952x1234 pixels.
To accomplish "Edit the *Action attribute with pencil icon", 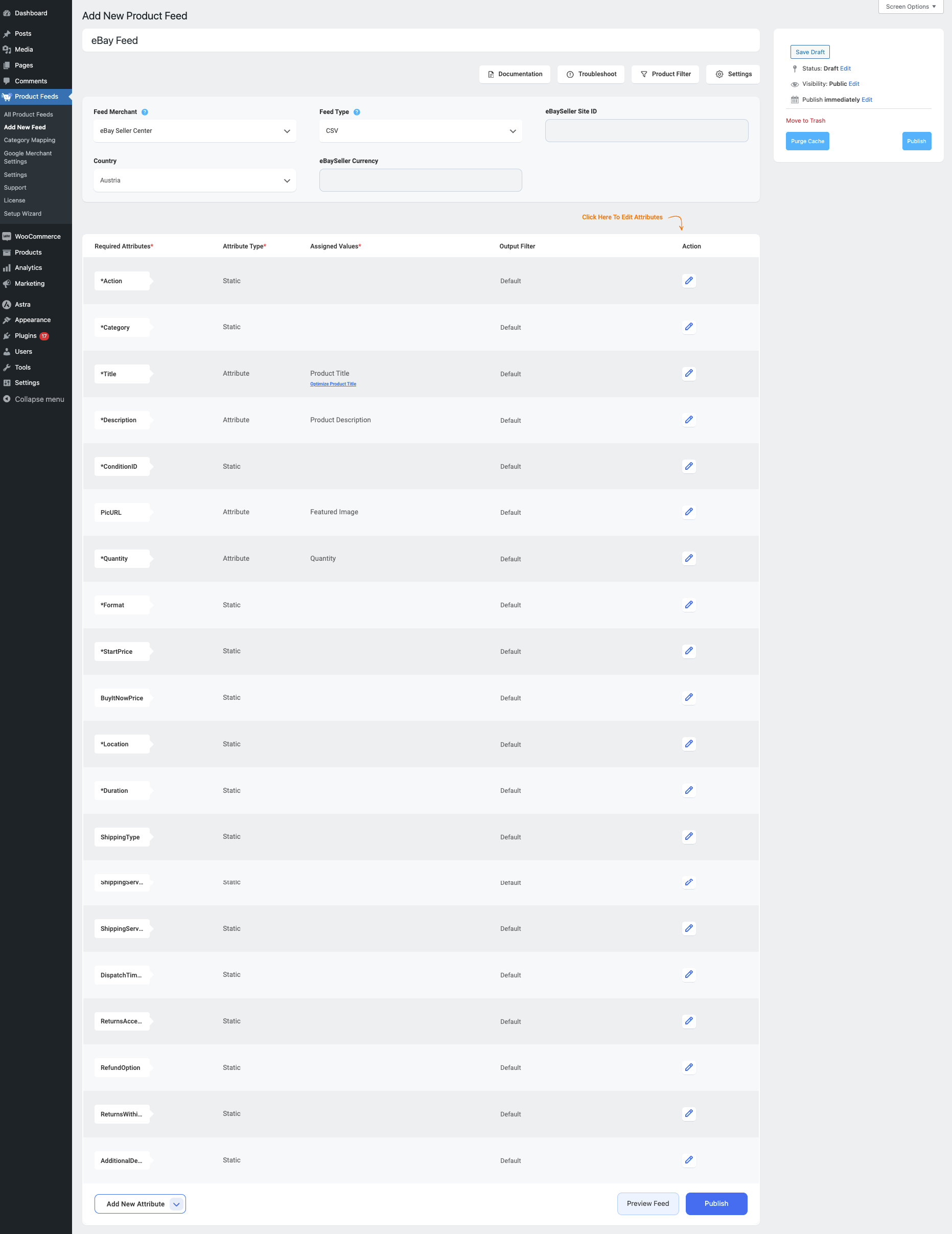I will [x=689, y=281].
